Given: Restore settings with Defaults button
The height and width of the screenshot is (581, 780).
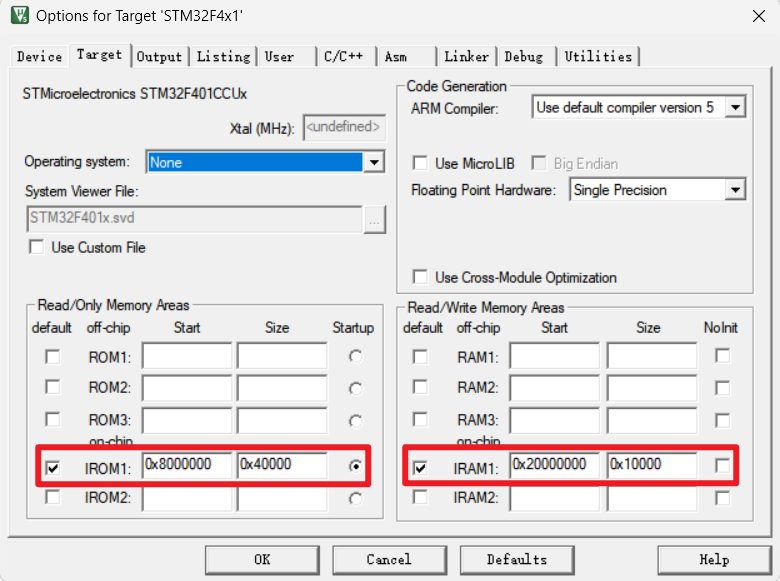Looking at the screenshot, I should [517, 560].
